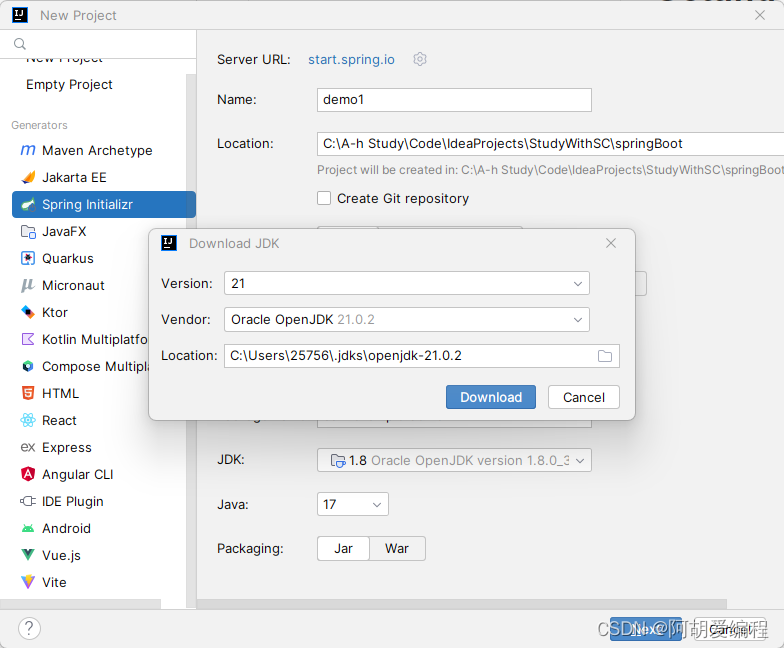The width and height of the screenshot is (784, 648).
Task: Click the help question mark button
Action: (x=30, y=628)
